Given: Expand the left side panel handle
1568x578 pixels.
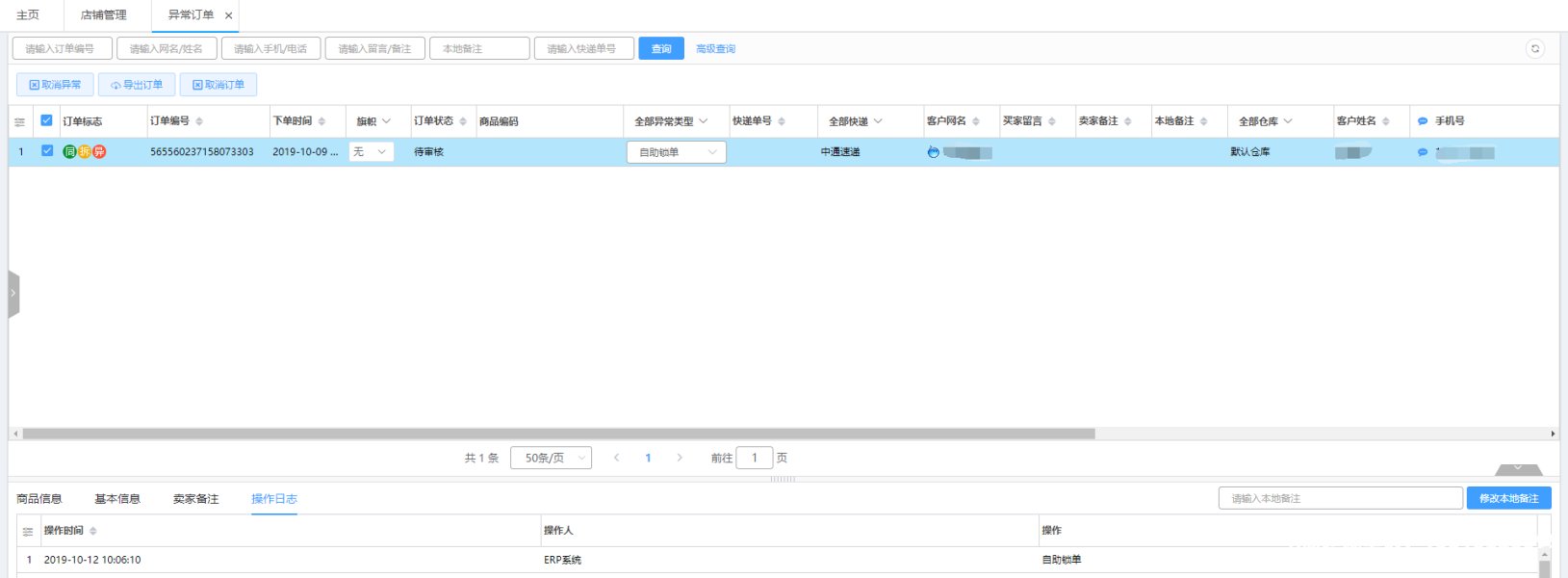Looking at the screenshot, I should tap(13, 293).
